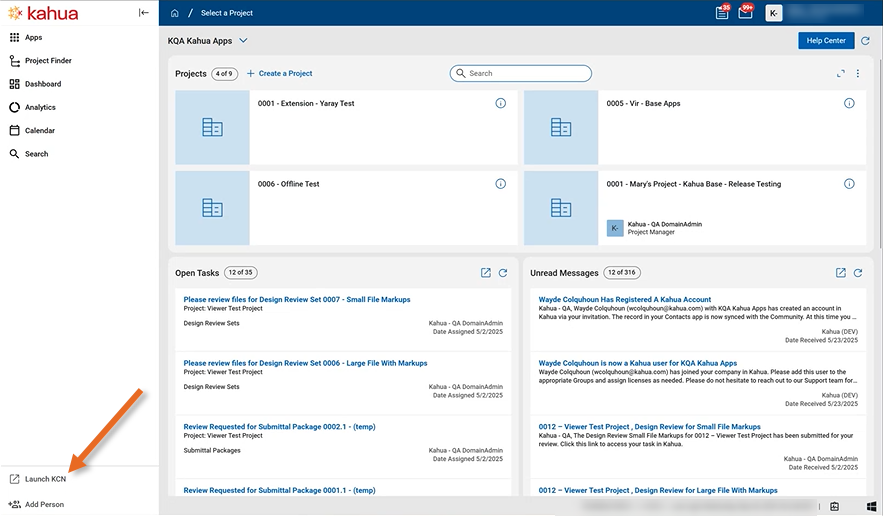Expand the KQA Kahua Apps dropdown
Viewport: 883px width, 516px height.
tap(243, 41)
